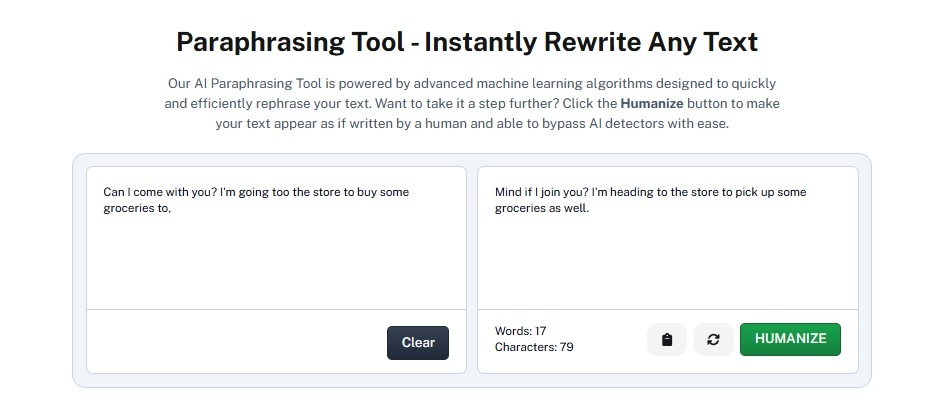
Task: Clear the input text with Clear button
Action: [x=418, y=343]
